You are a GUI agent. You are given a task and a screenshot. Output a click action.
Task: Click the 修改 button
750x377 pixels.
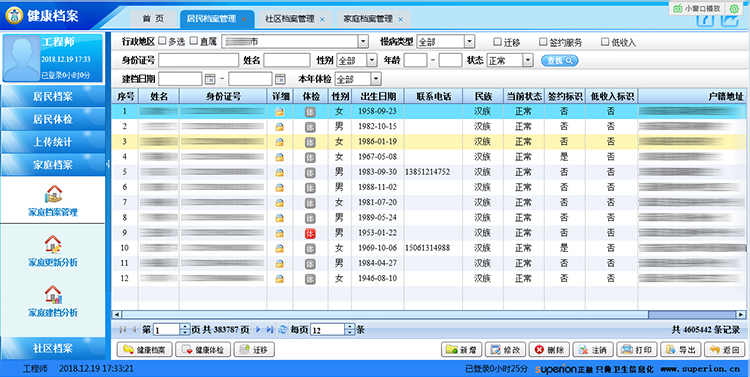[x=505, y=350]
